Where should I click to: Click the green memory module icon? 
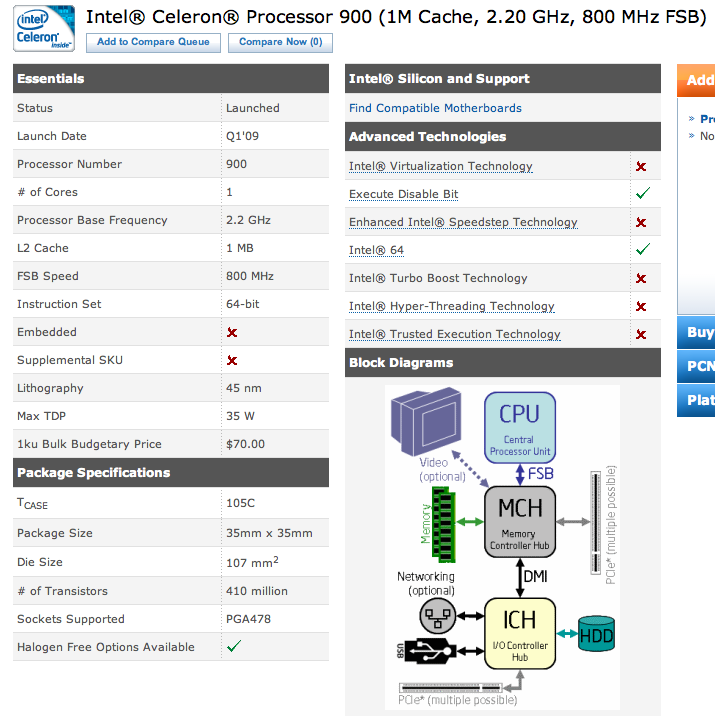click(x=443, y=524)
